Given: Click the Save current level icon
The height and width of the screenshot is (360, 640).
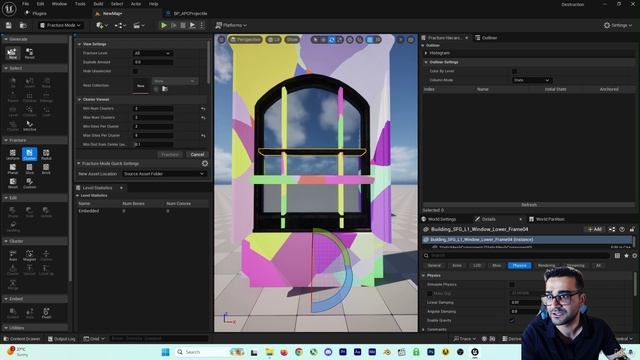Looking at the screenshot, I should pos(8,25).
